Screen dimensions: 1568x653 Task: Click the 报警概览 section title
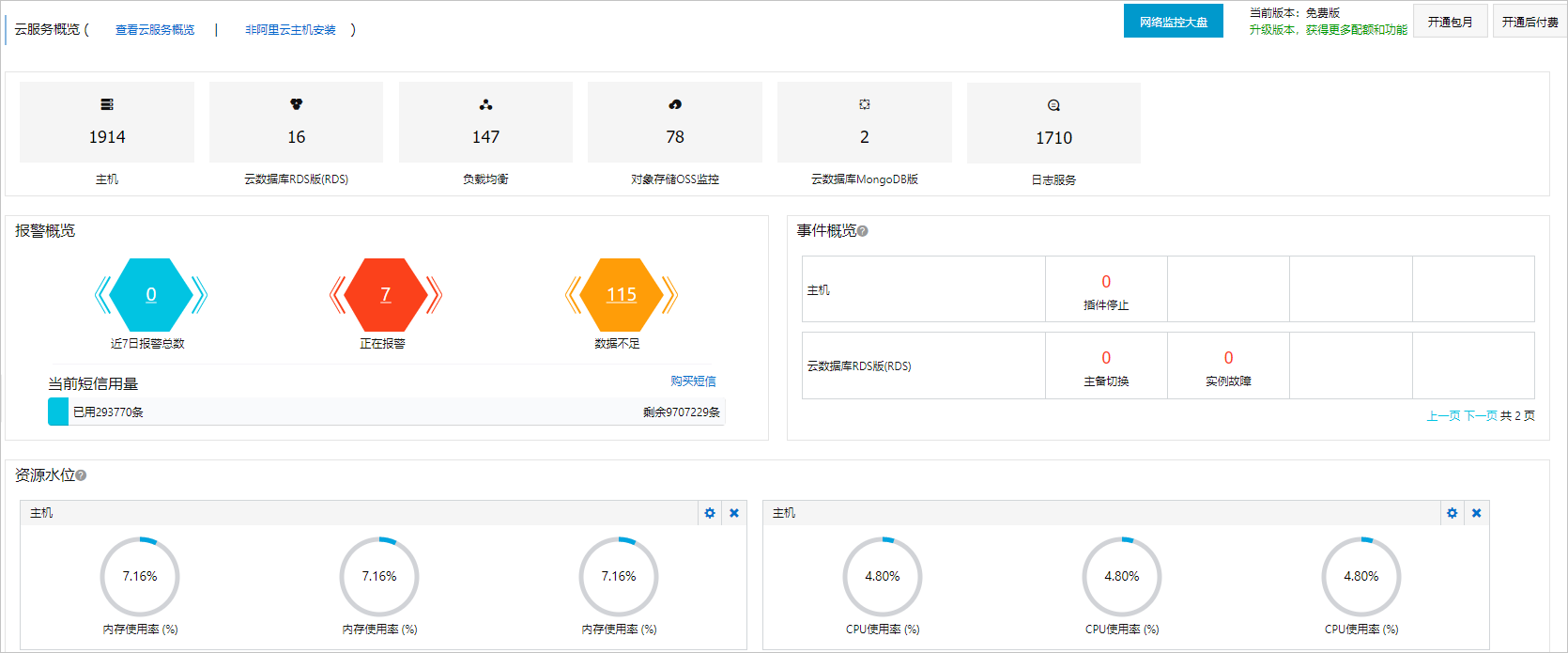tap(45, 231)
